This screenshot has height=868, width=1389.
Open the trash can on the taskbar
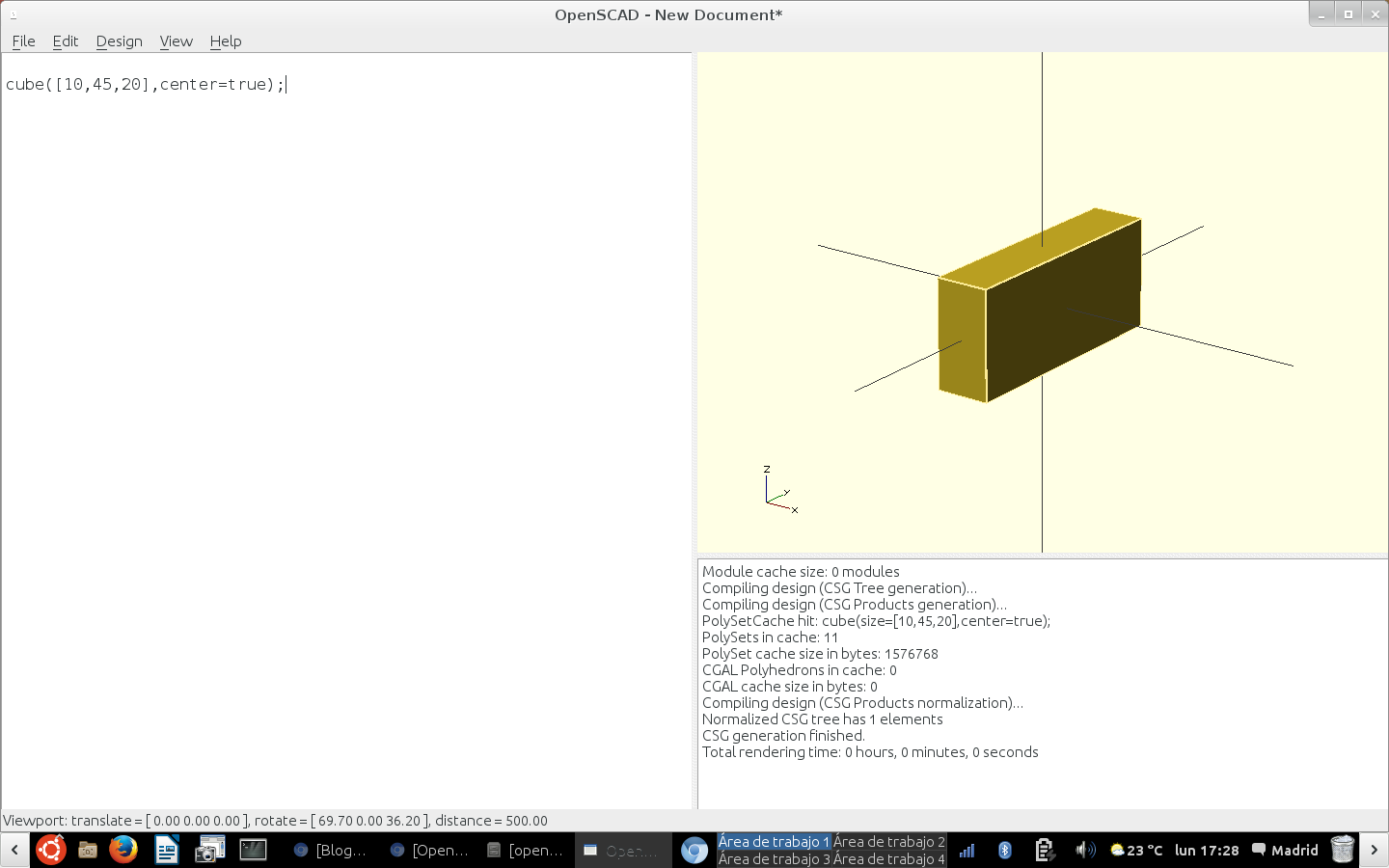tap(1342, 850)
